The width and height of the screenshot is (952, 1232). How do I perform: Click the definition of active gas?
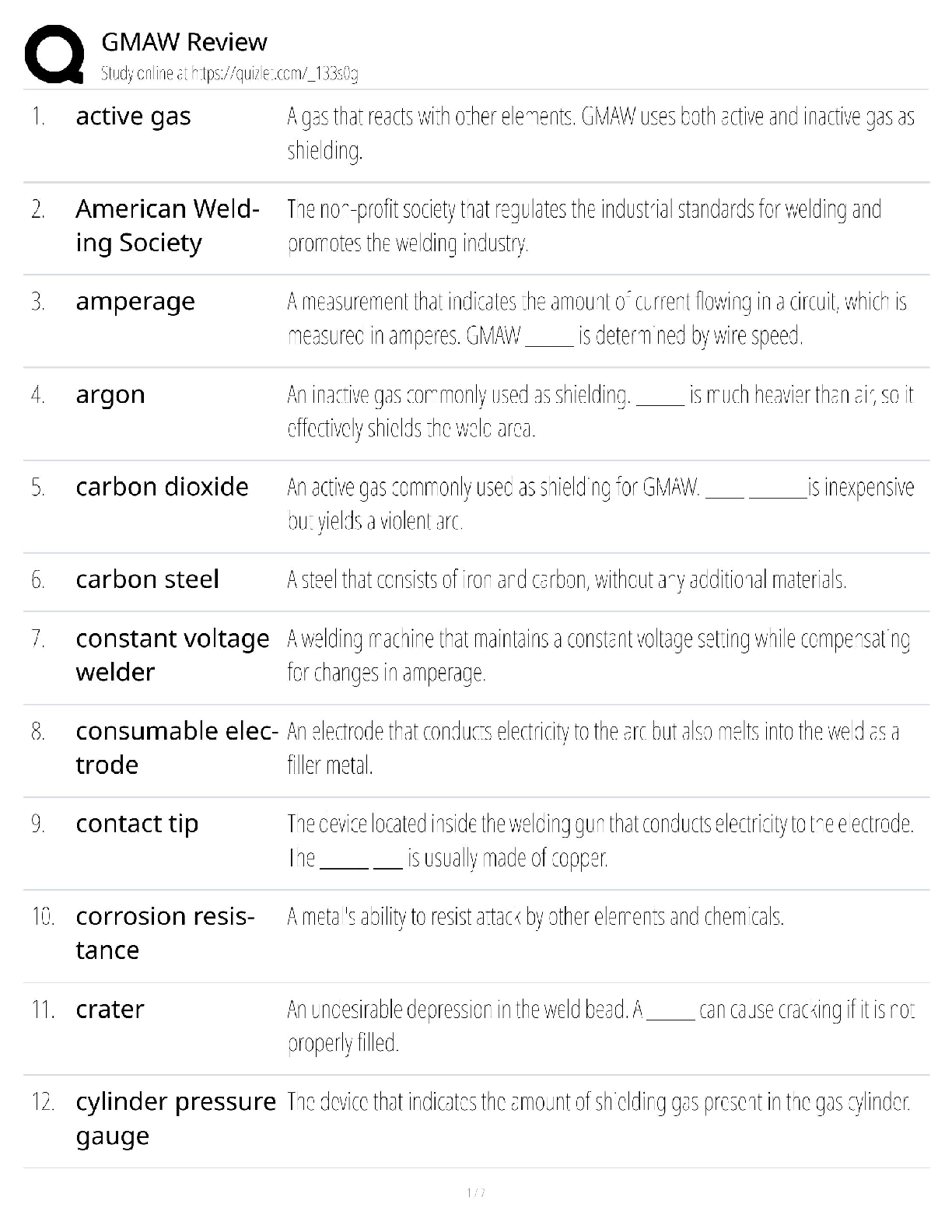point(600,133)
